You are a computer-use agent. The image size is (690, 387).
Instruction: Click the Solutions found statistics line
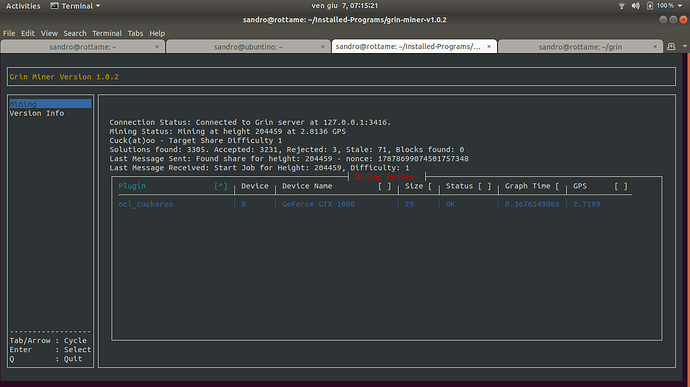pyautogui.click(x=286, y=149)
